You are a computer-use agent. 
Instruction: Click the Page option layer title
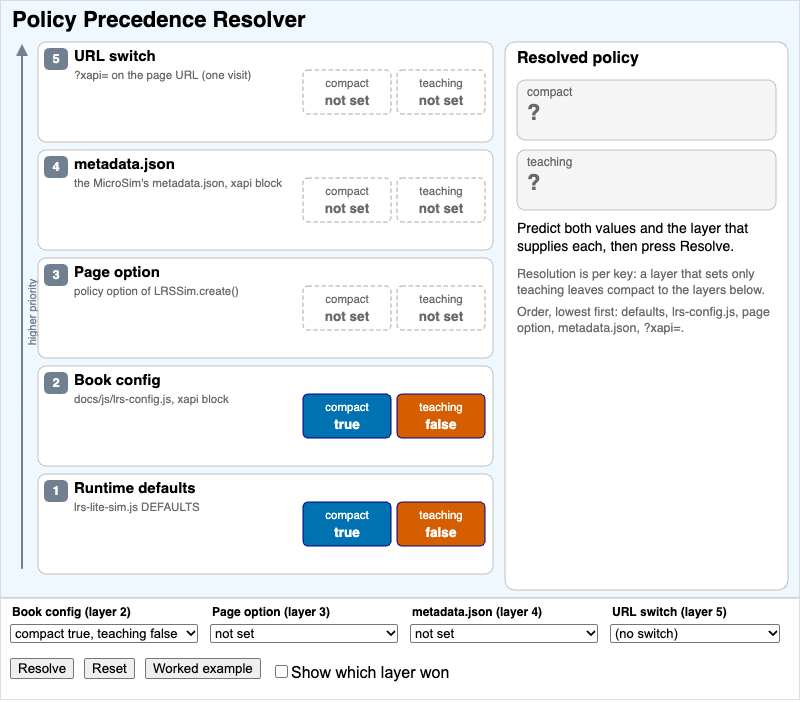tap(117, 272)
